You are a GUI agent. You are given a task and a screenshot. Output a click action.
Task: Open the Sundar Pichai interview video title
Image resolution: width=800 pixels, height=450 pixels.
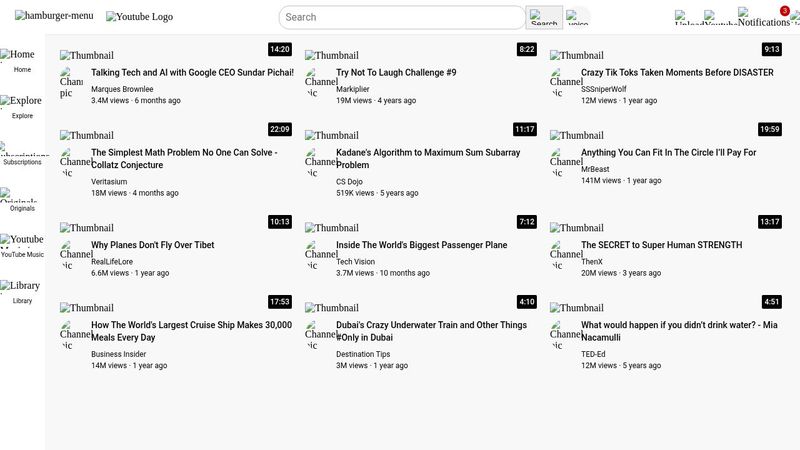pos(192,73)
